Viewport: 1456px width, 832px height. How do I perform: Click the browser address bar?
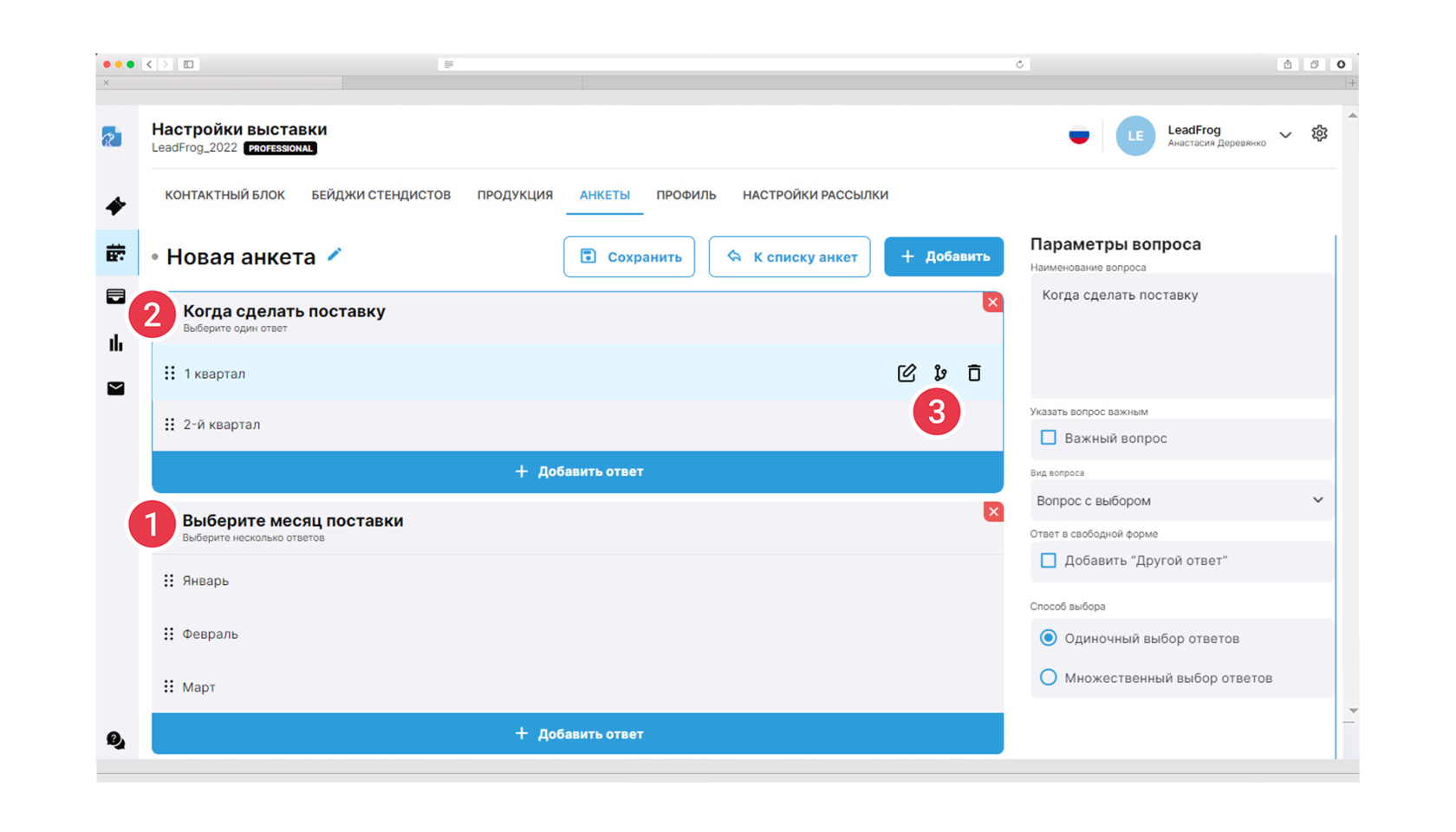733,64
